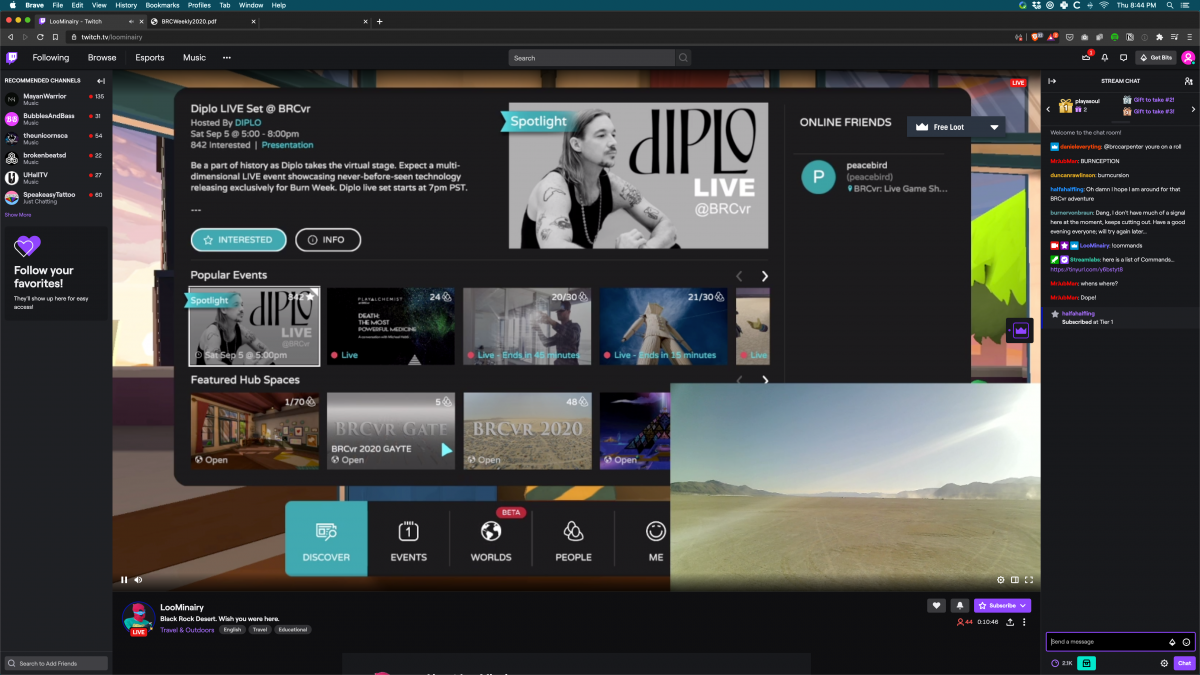The width and height of the screenshot is (1200, 675).
Task: Click the Twitch search box
Action: [592, 58]
